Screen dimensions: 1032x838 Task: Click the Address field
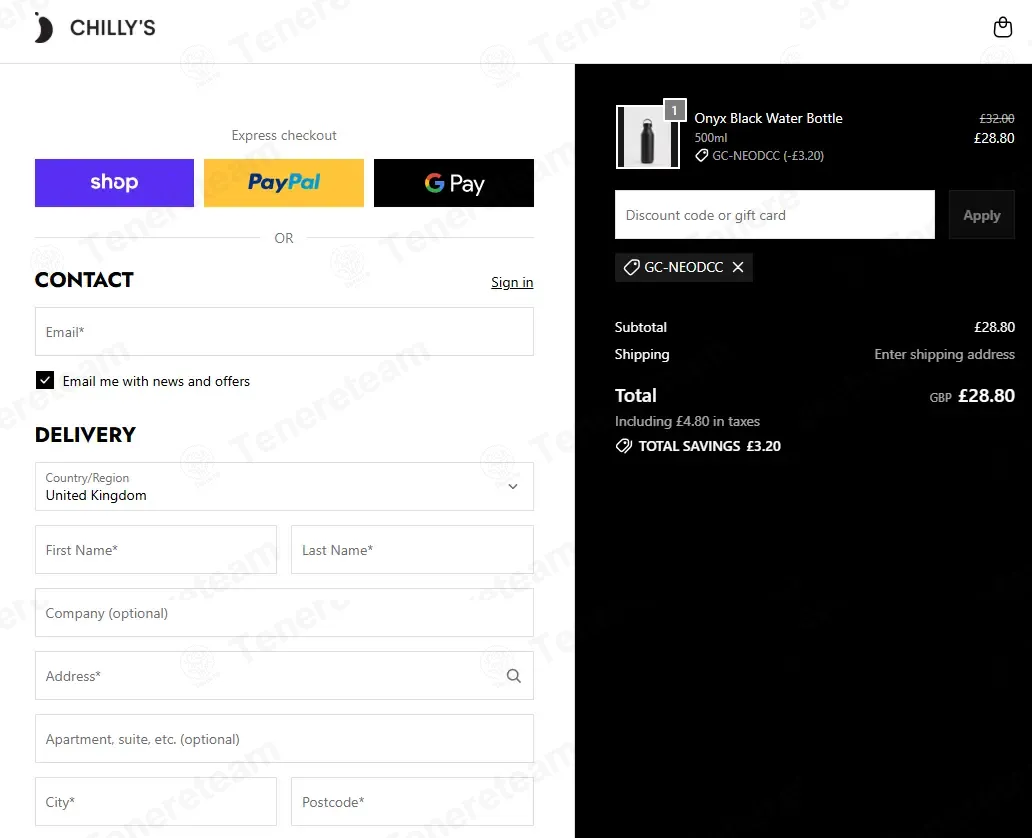point(284,676)
